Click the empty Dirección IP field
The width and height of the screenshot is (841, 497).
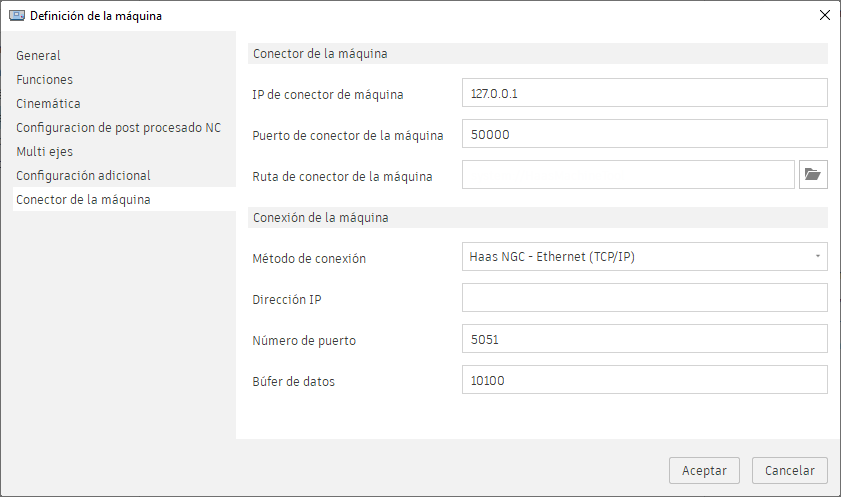coord(645,298)
